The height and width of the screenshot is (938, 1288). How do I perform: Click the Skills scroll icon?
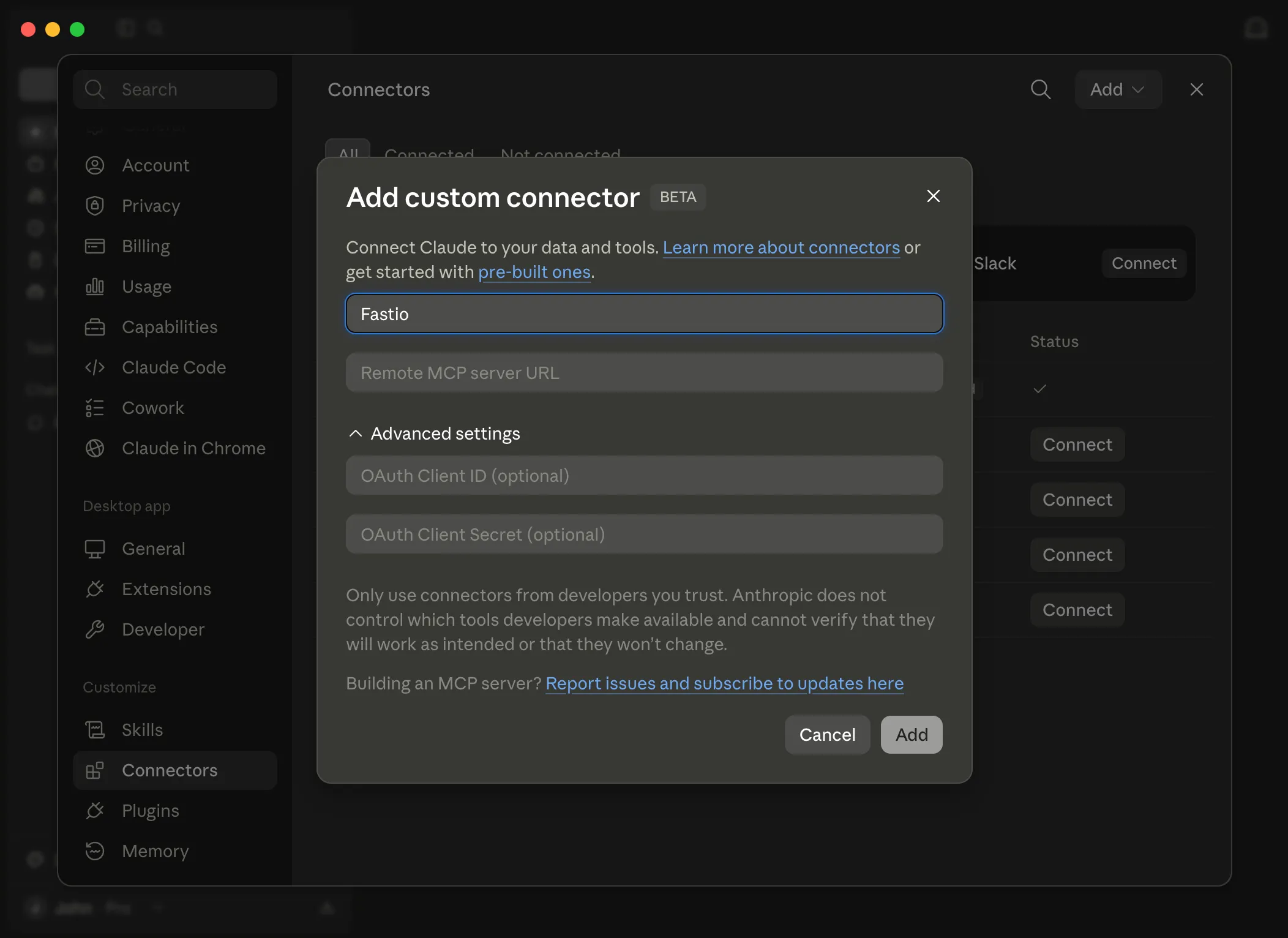point(95,730)
